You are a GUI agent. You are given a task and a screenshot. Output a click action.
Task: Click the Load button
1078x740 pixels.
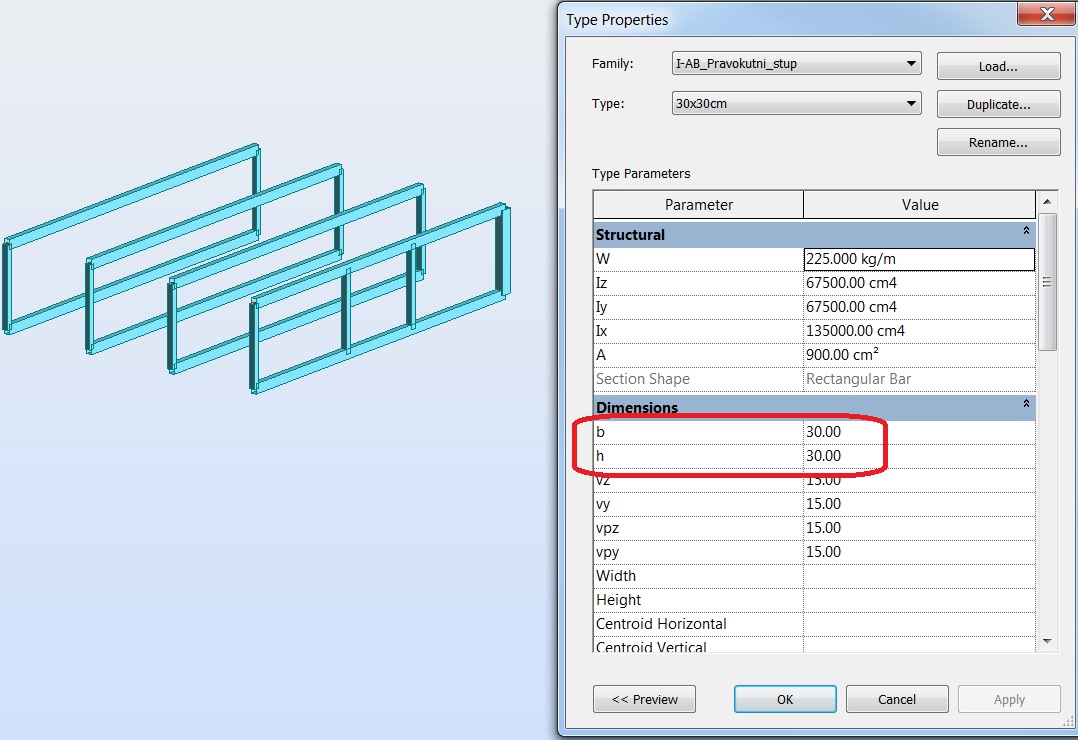[997, 66]
